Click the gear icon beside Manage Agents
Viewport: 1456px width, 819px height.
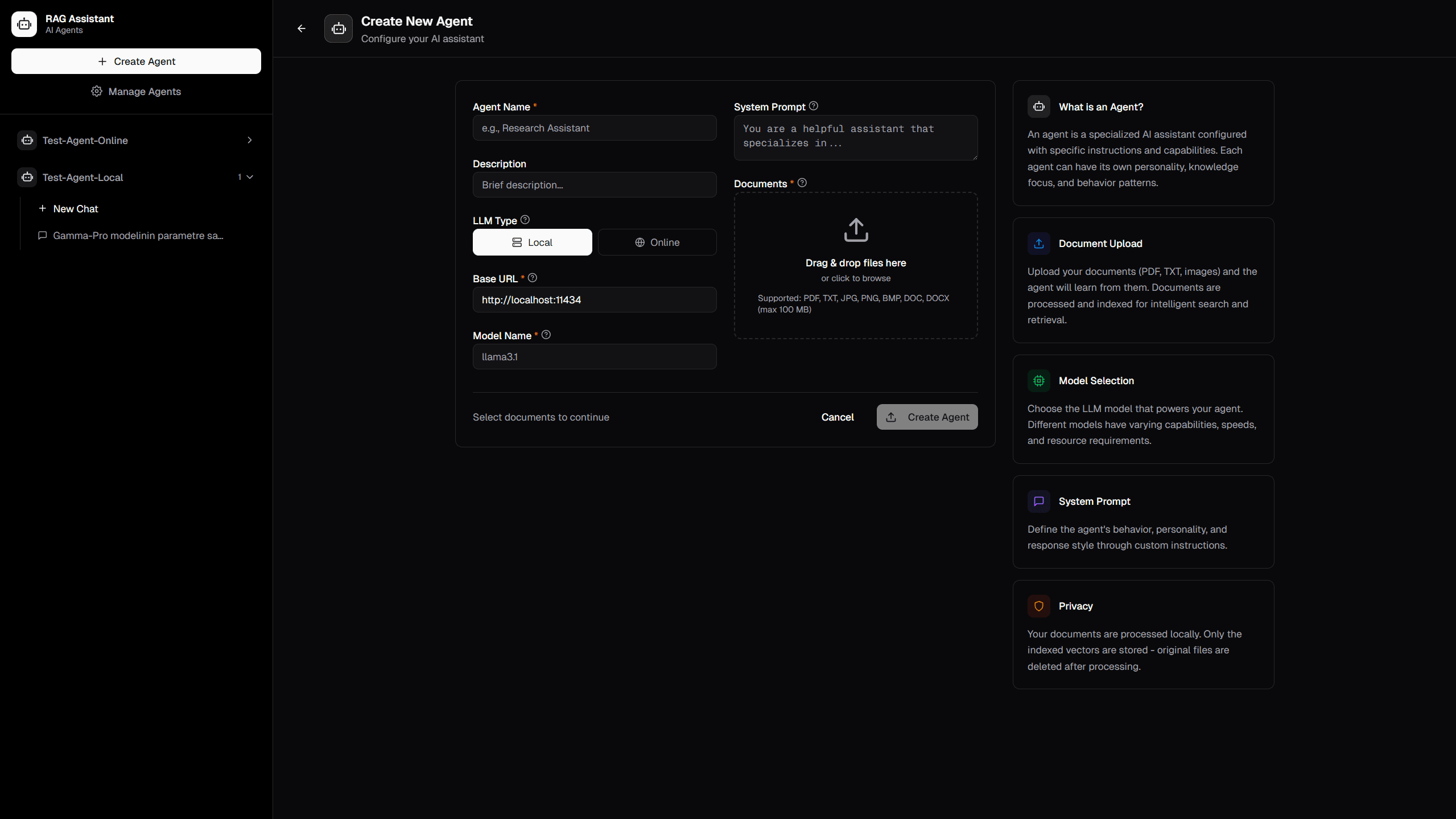[97, 91]
